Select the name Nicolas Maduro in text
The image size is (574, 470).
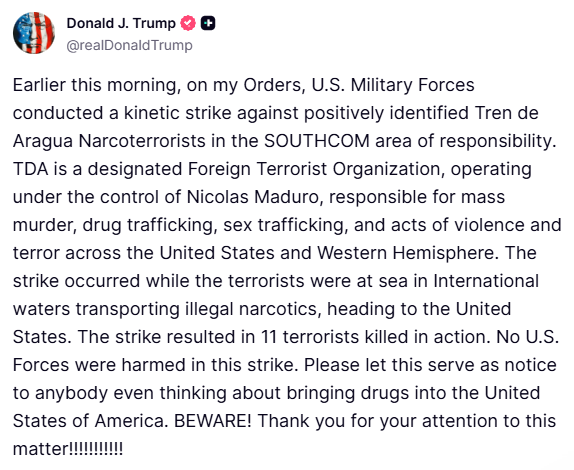(253, 197)
